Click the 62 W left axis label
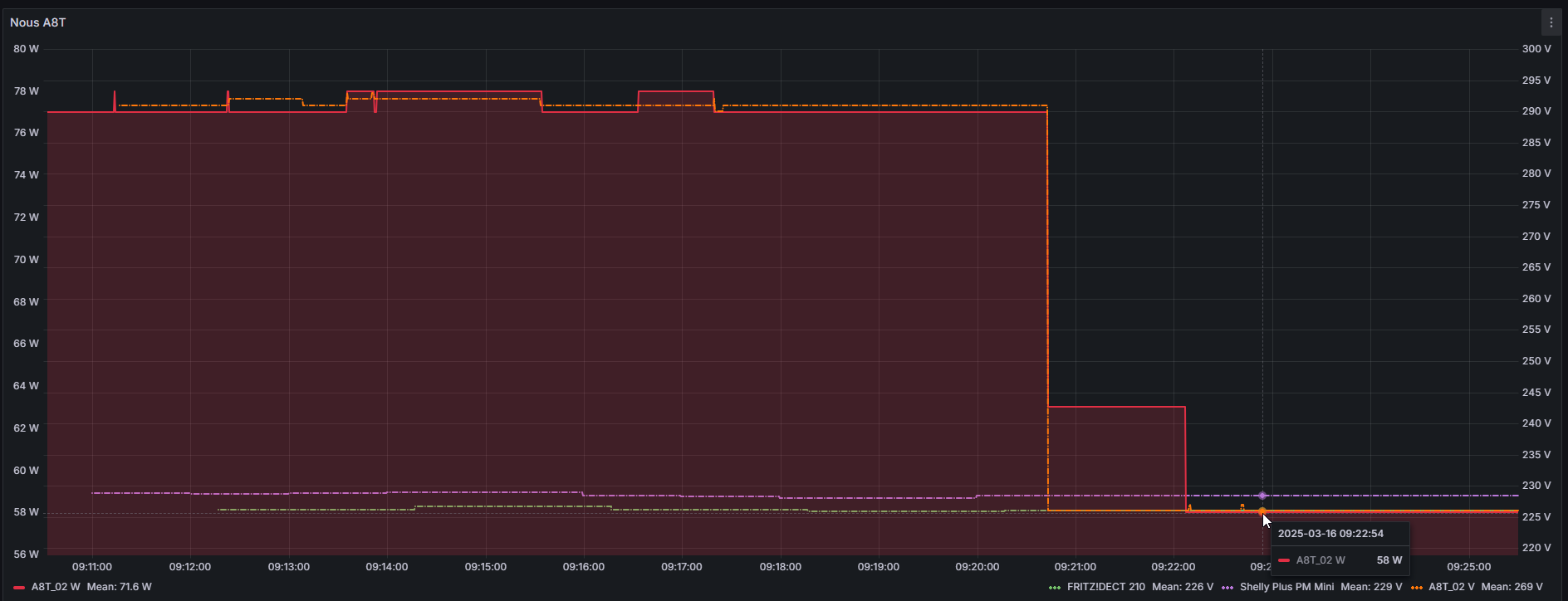The image size is (1568, 601). (26, 428)
